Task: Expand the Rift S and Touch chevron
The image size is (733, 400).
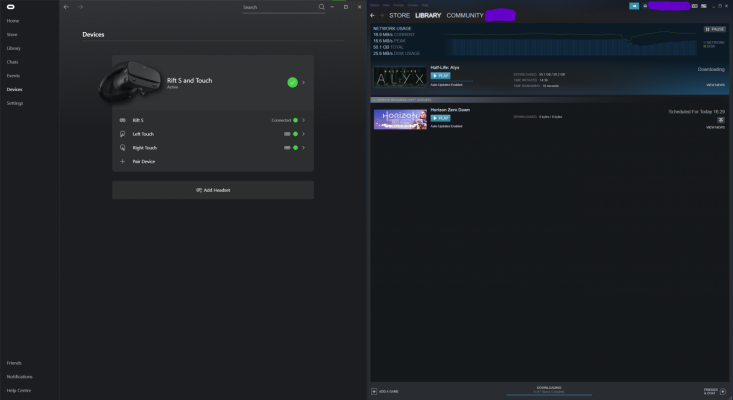Action: pyautogui.click(x=303, y=82)
